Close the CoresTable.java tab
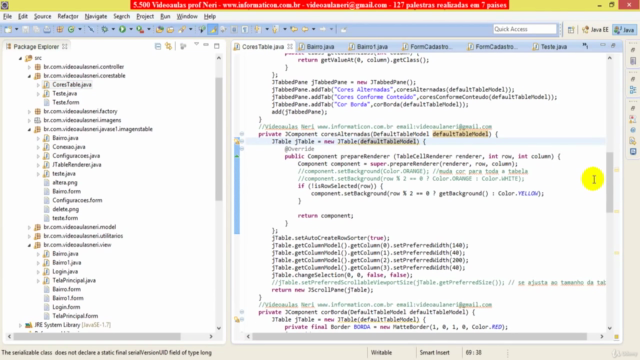Viewport: 640px width, 360px height. (289, 47)
